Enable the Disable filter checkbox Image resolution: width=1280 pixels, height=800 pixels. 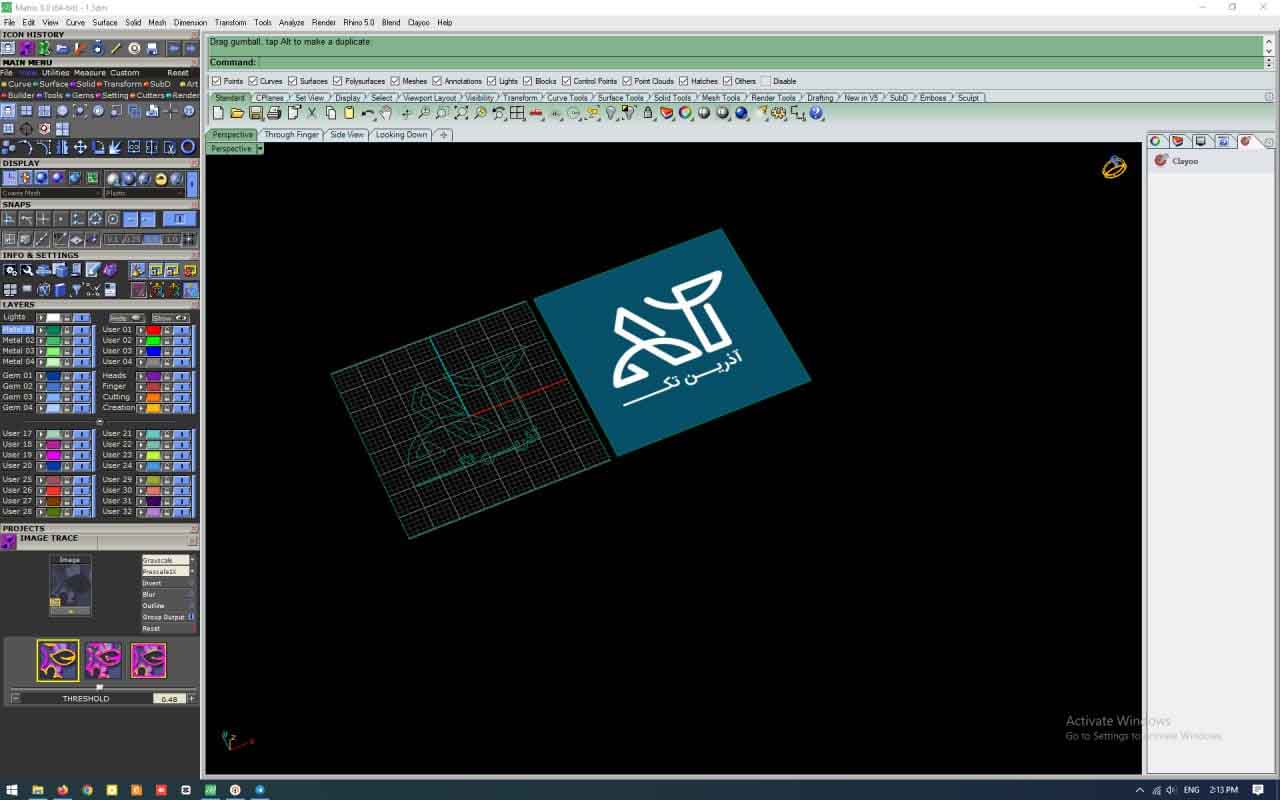[x=766, y=81]
